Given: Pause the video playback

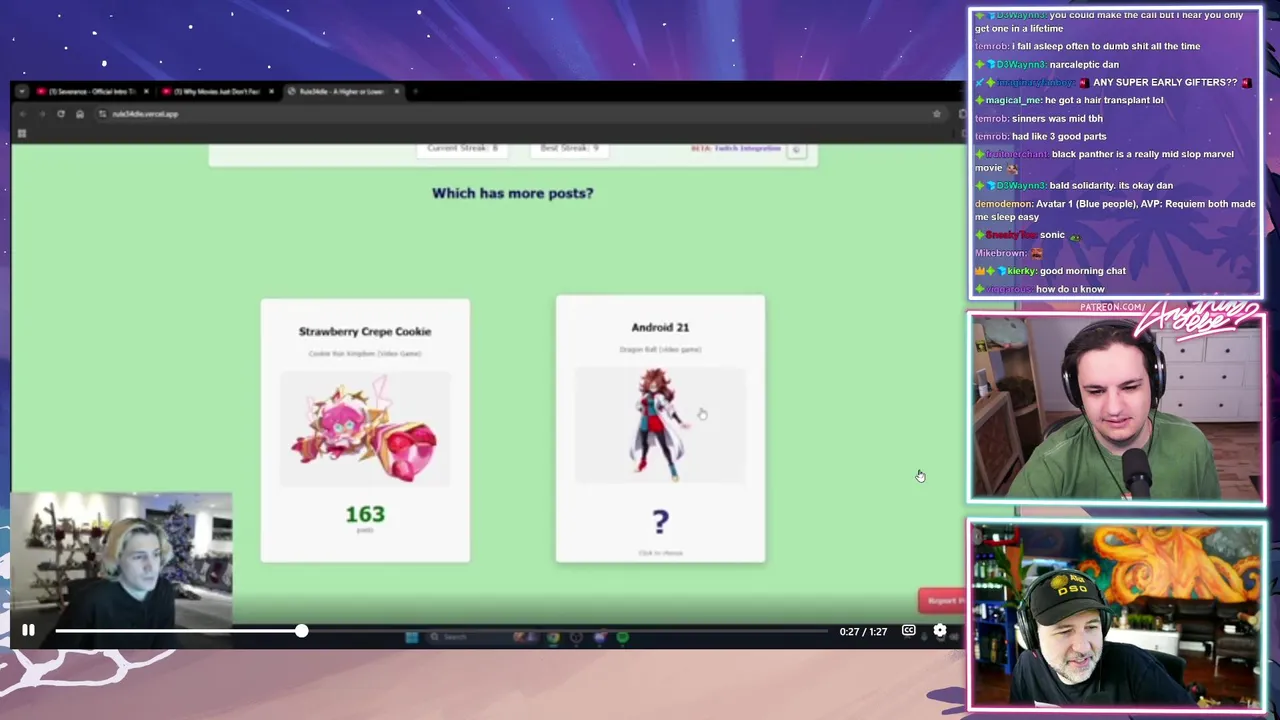Looking at the screenshot, I should point(28,630).
